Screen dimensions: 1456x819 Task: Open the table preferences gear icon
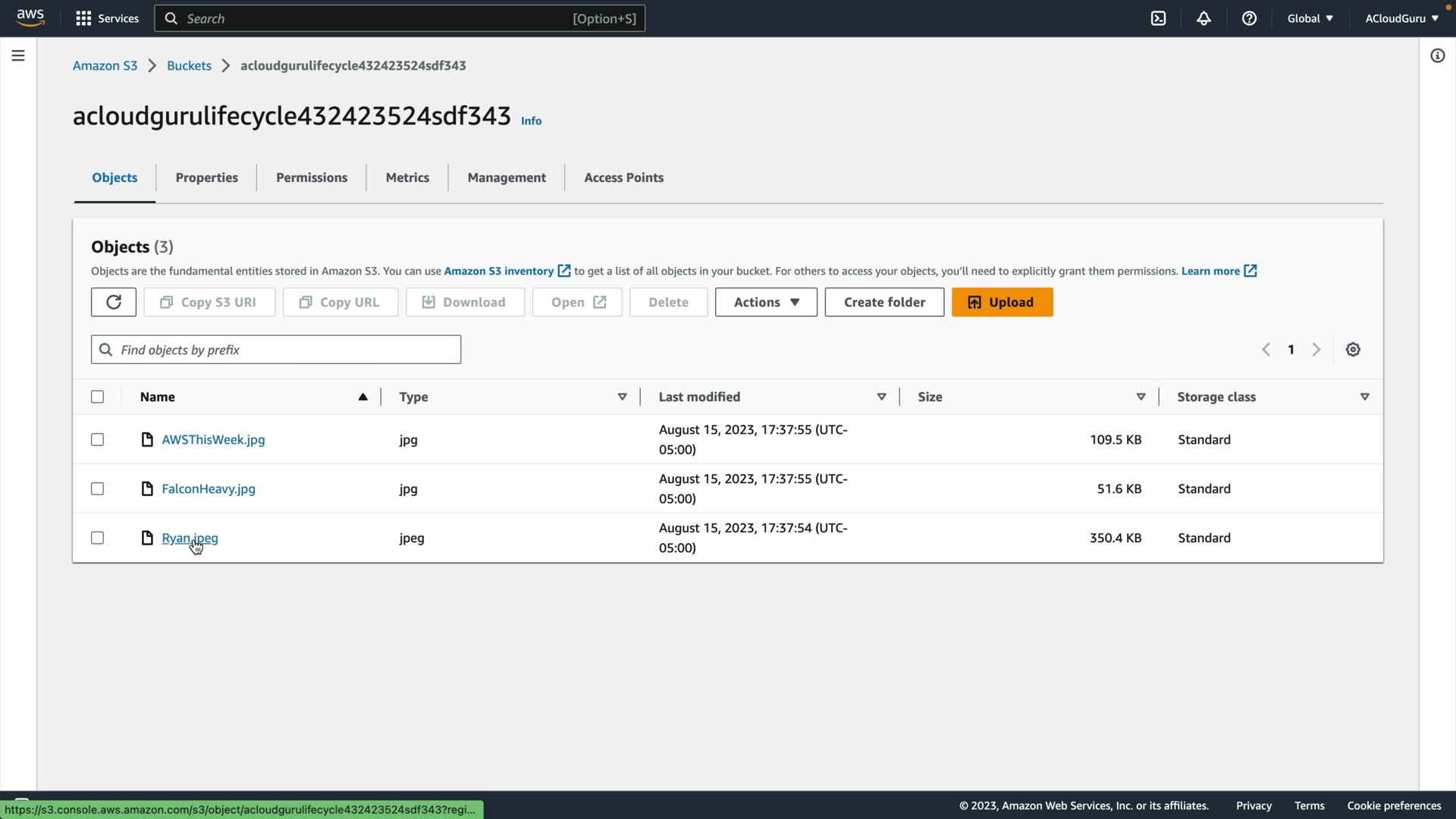tap(1353, 350)
